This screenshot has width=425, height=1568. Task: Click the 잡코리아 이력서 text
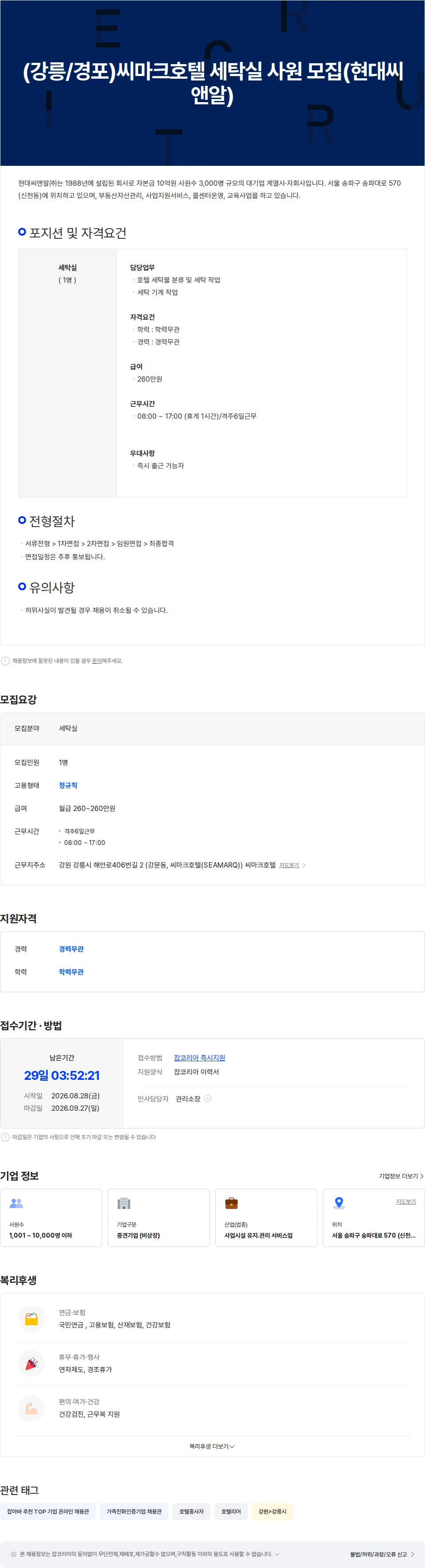click(x=197, y=1072)
